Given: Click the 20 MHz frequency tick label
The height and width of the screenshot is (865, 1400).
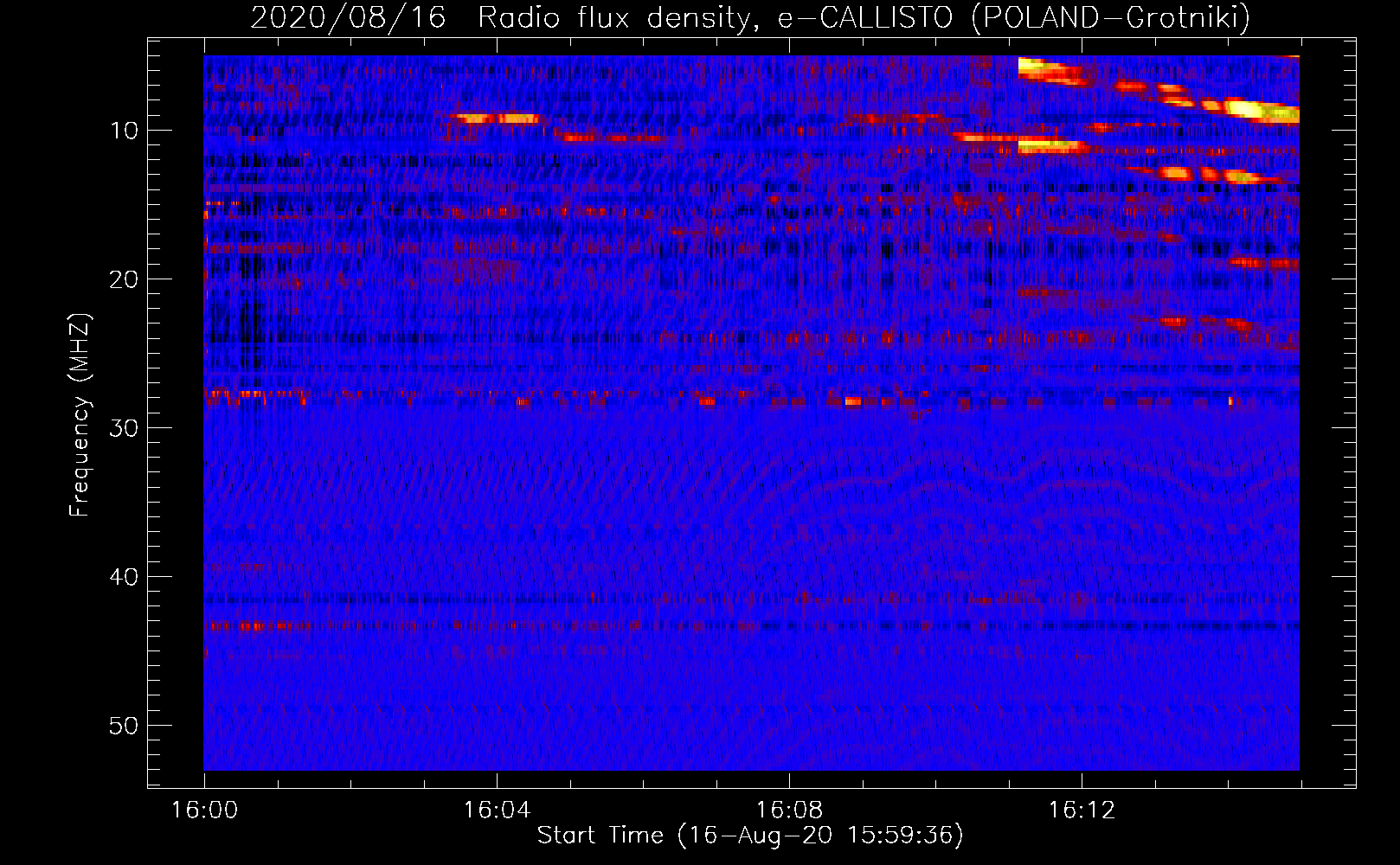Looking at the screenshot, I should point(124,280).
